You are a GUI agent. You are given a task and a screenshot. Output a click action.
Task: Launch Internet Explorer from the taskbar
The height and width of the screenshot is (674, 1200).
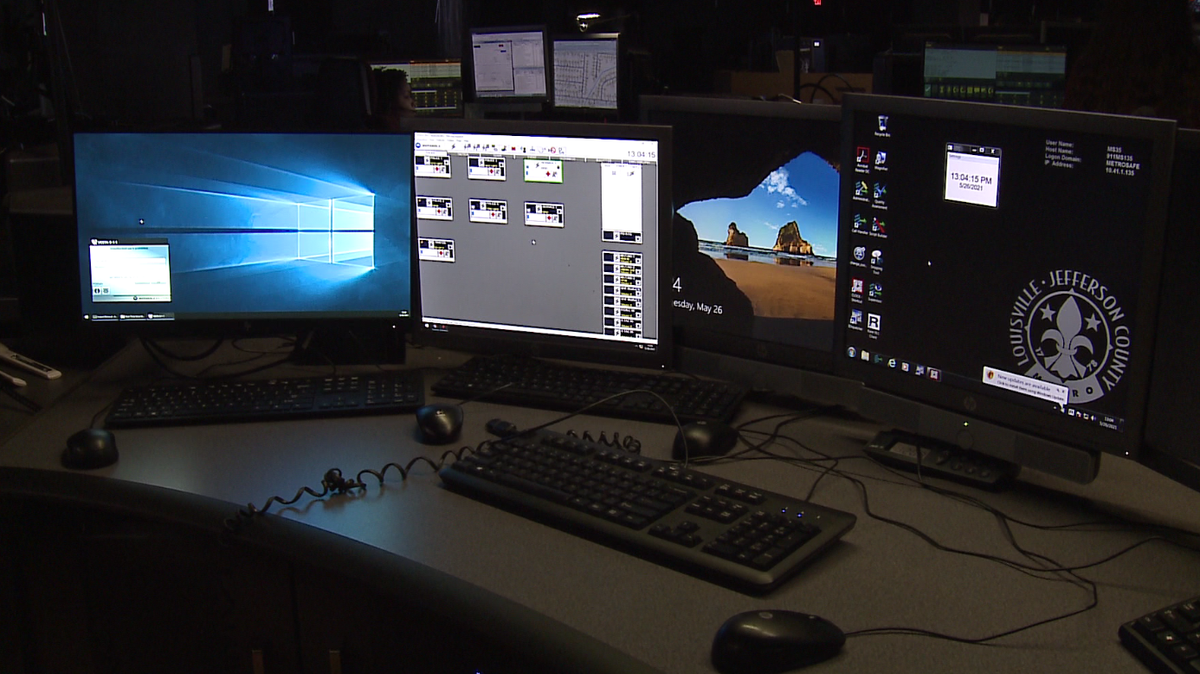pyautogui.click(x=892, y=363)
